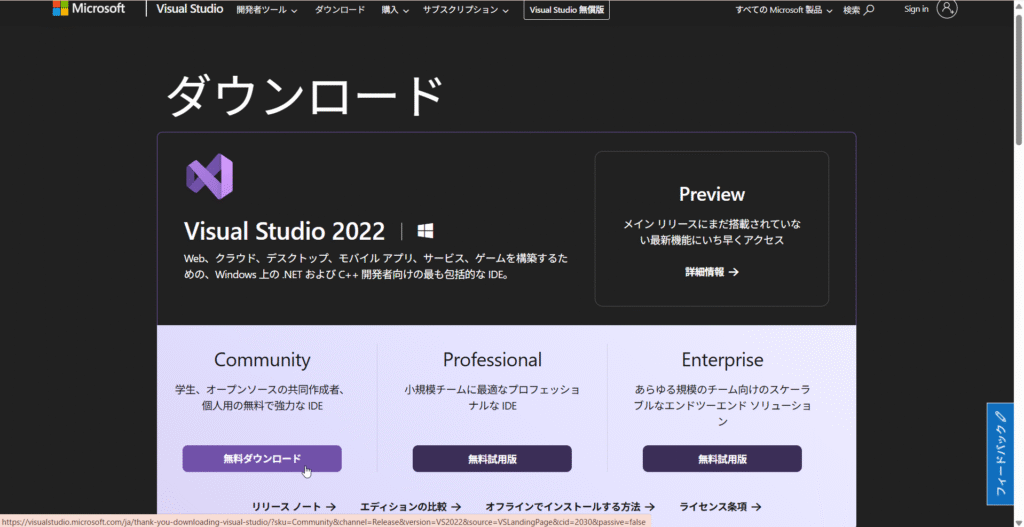Open the エディションの比較 link

[410, 506]
